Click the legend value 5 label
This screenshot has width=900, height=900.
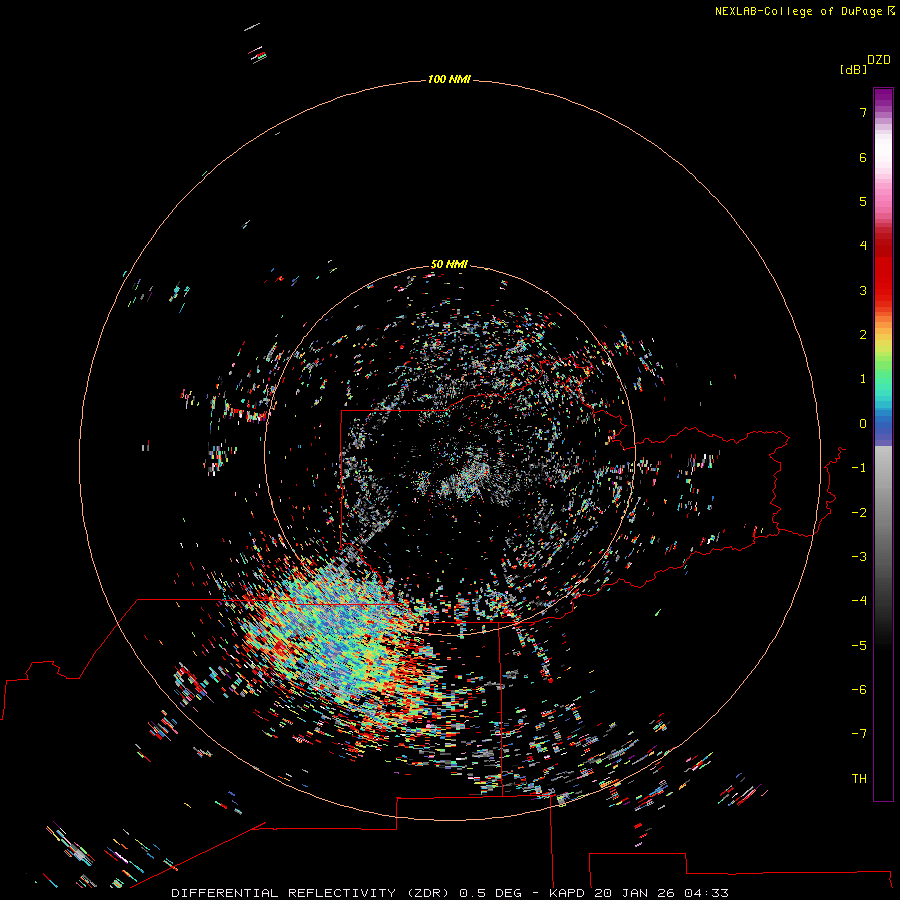[863, 201]
